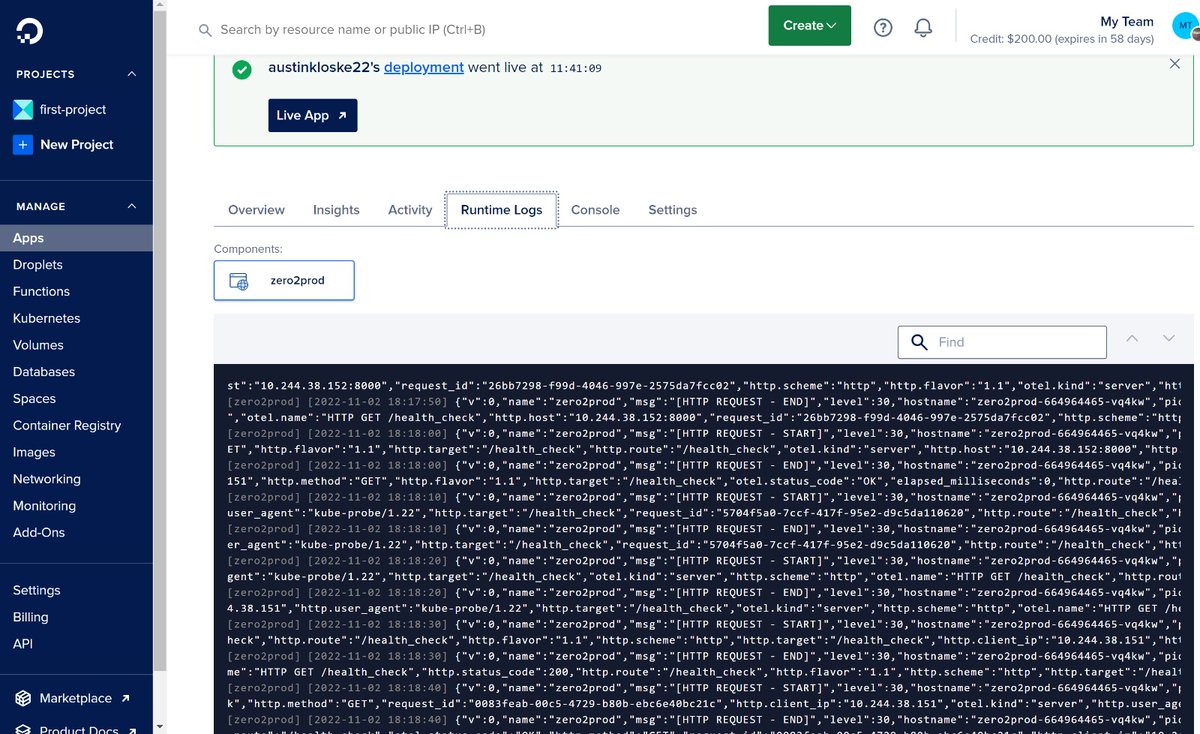Collapse the Projects section
Image resolution: width=1200 pixels, height=734 pixels.
131,74
